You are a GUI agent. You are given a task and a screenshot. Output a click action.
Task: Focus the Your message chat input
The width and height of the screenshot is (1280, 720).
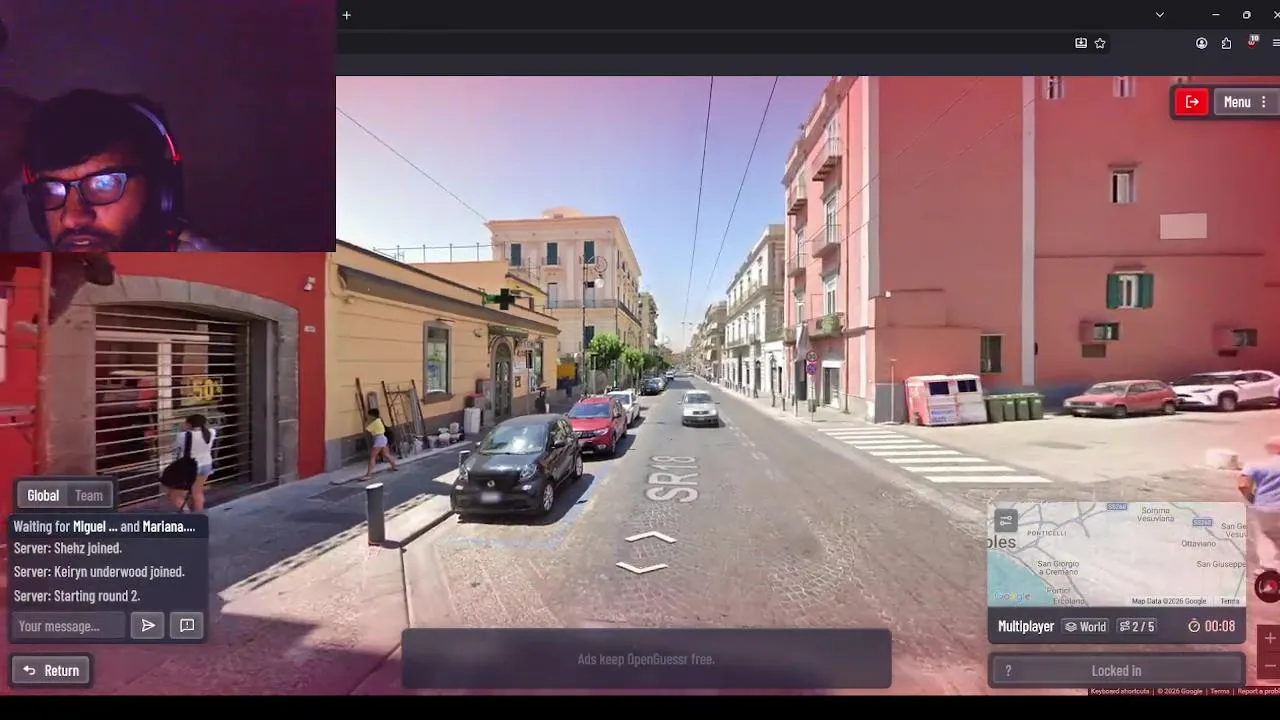pos(68,626)
